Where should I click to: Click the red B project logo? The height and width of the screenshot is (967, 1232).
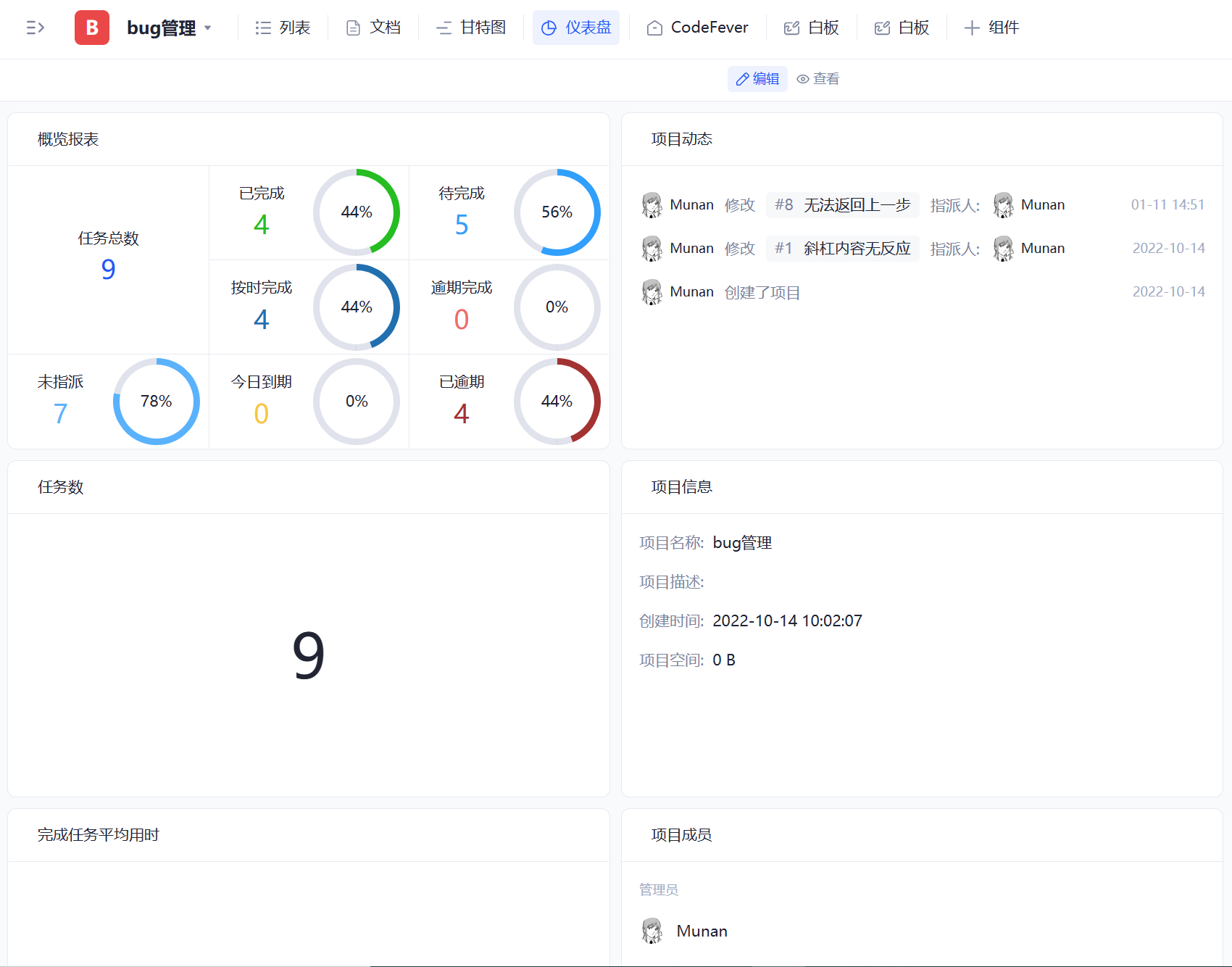point(92,28)
